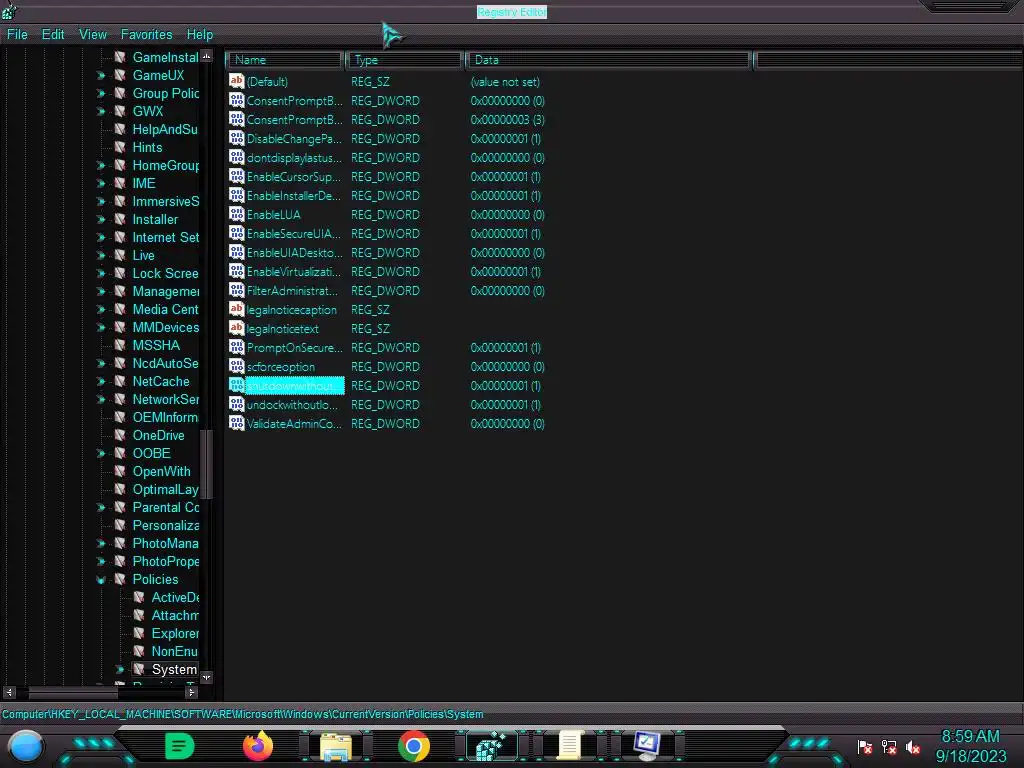Expand the Installer tree key
The height and width of the screenshot is (768, 1024).
101,219
